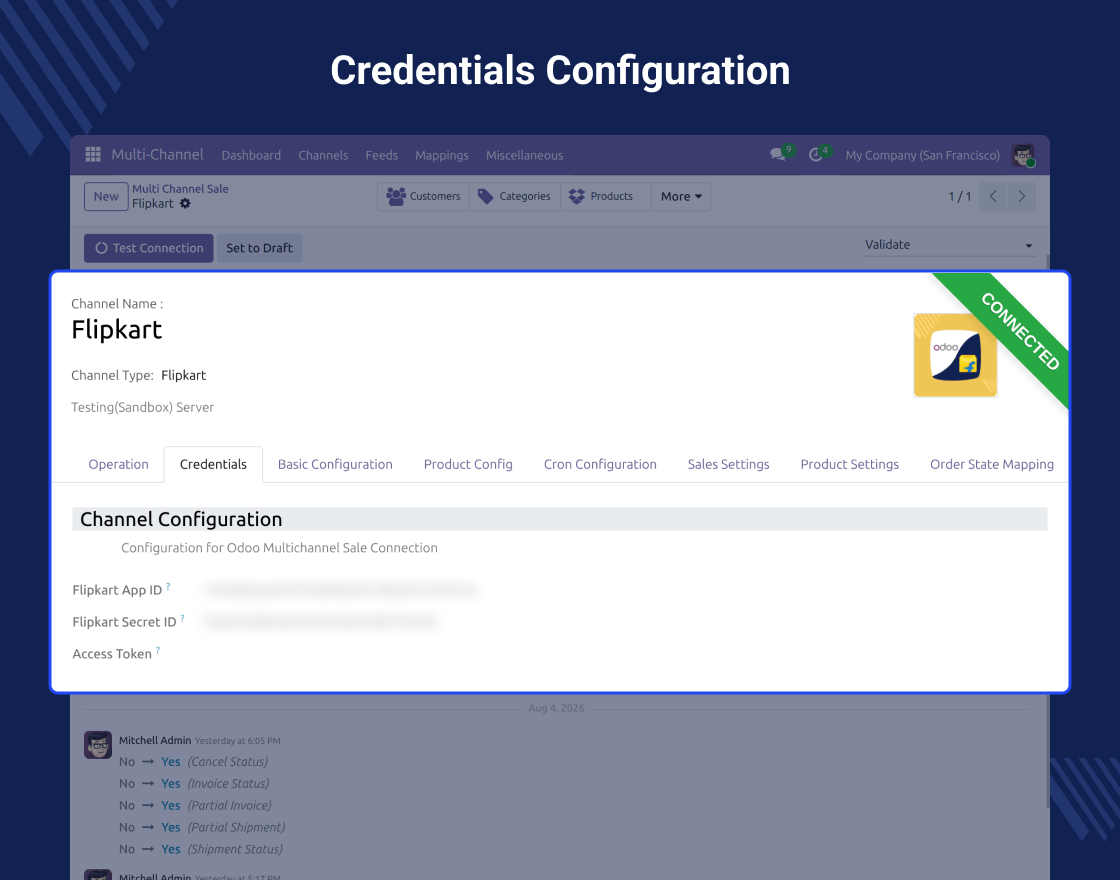Viewport: 1120px width, 880px height.
Task: Click the Cancel Status log entry
Action: (x=194, y=761)
